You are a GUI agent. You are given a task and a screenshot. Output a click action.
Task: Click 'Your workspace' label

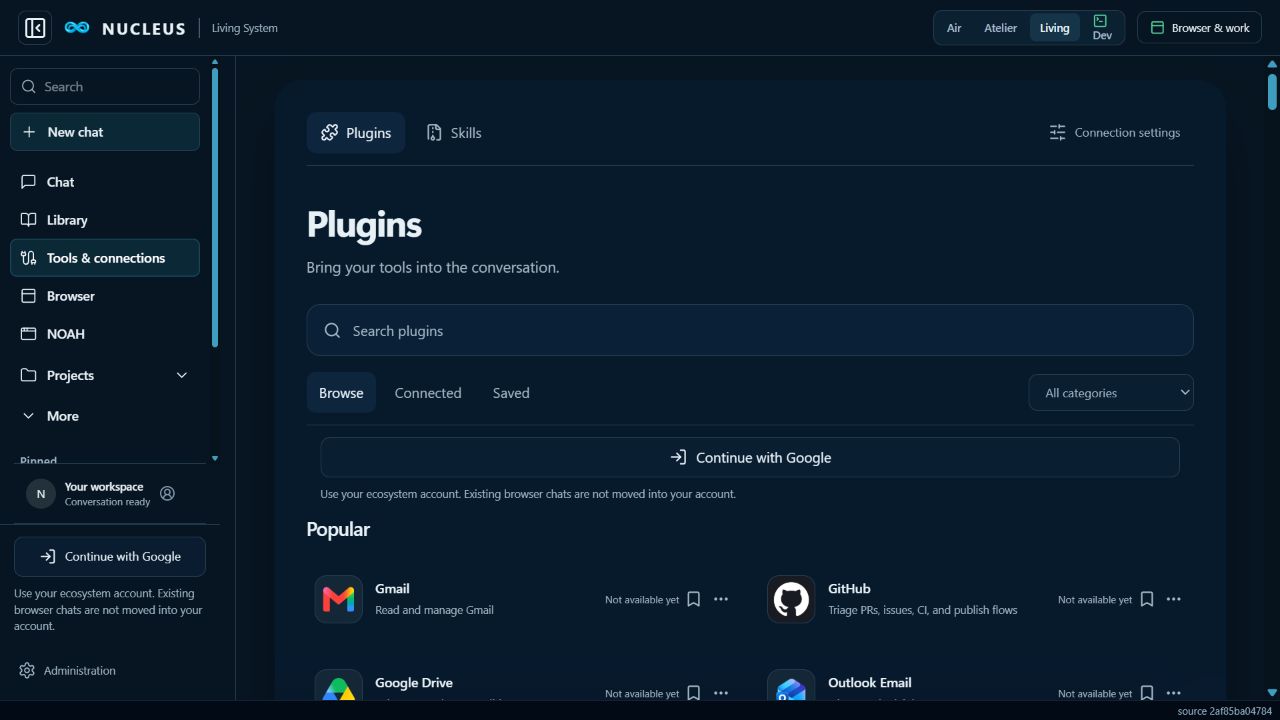coord(104,487)
